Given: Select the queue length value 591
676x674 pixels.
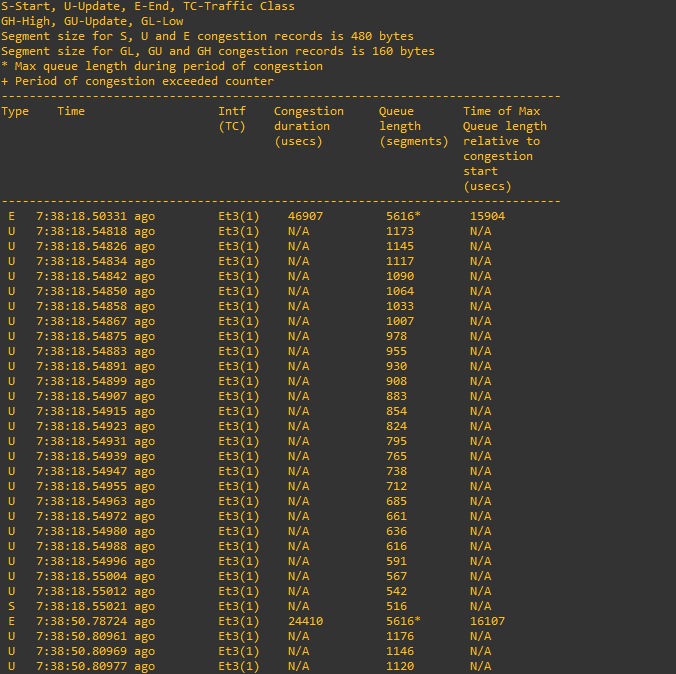Looking at the screenshot, I should click(396, 561).
